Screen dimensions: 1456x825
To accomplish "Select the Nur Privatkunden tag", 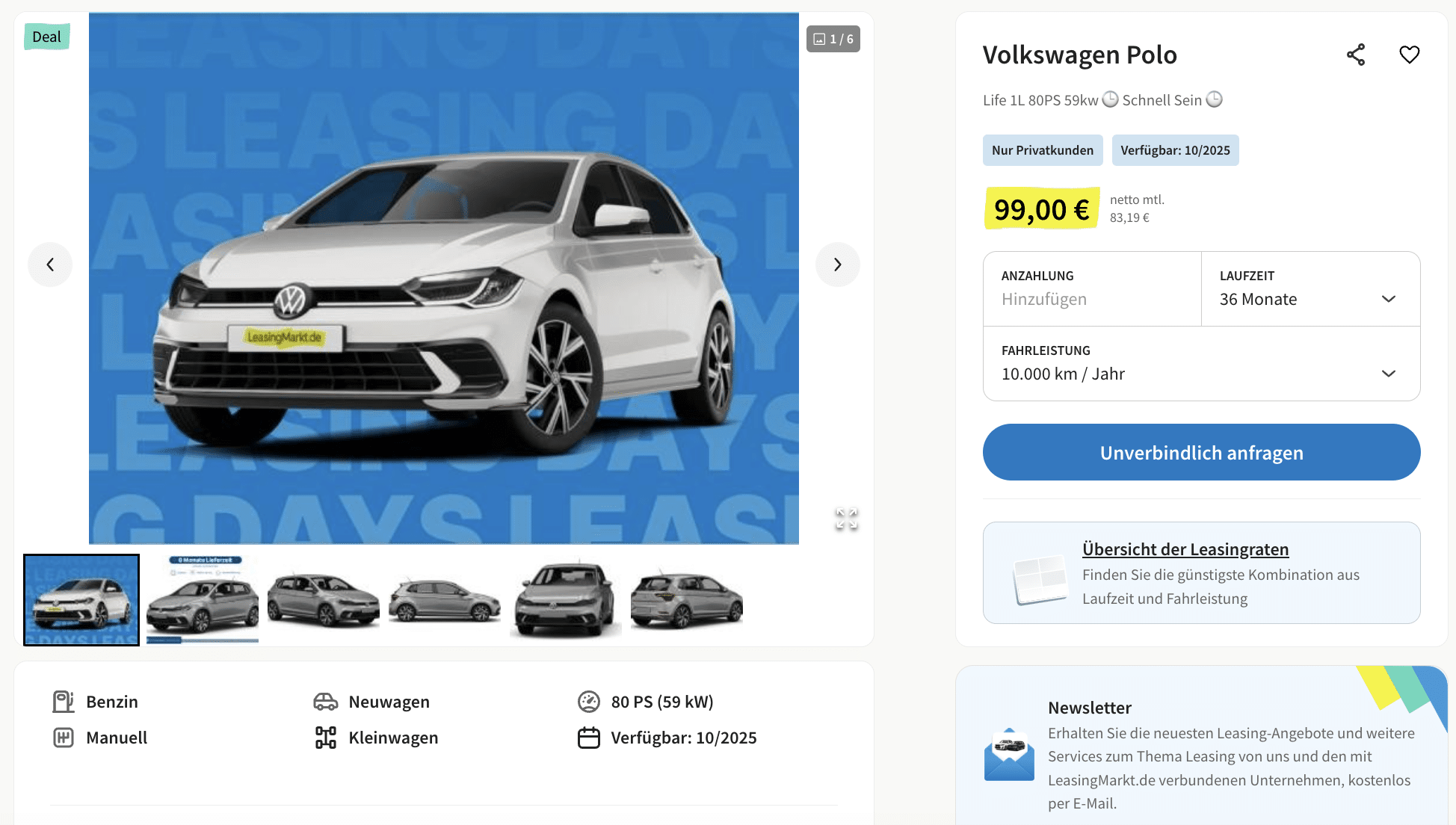I will [1043, 150].
